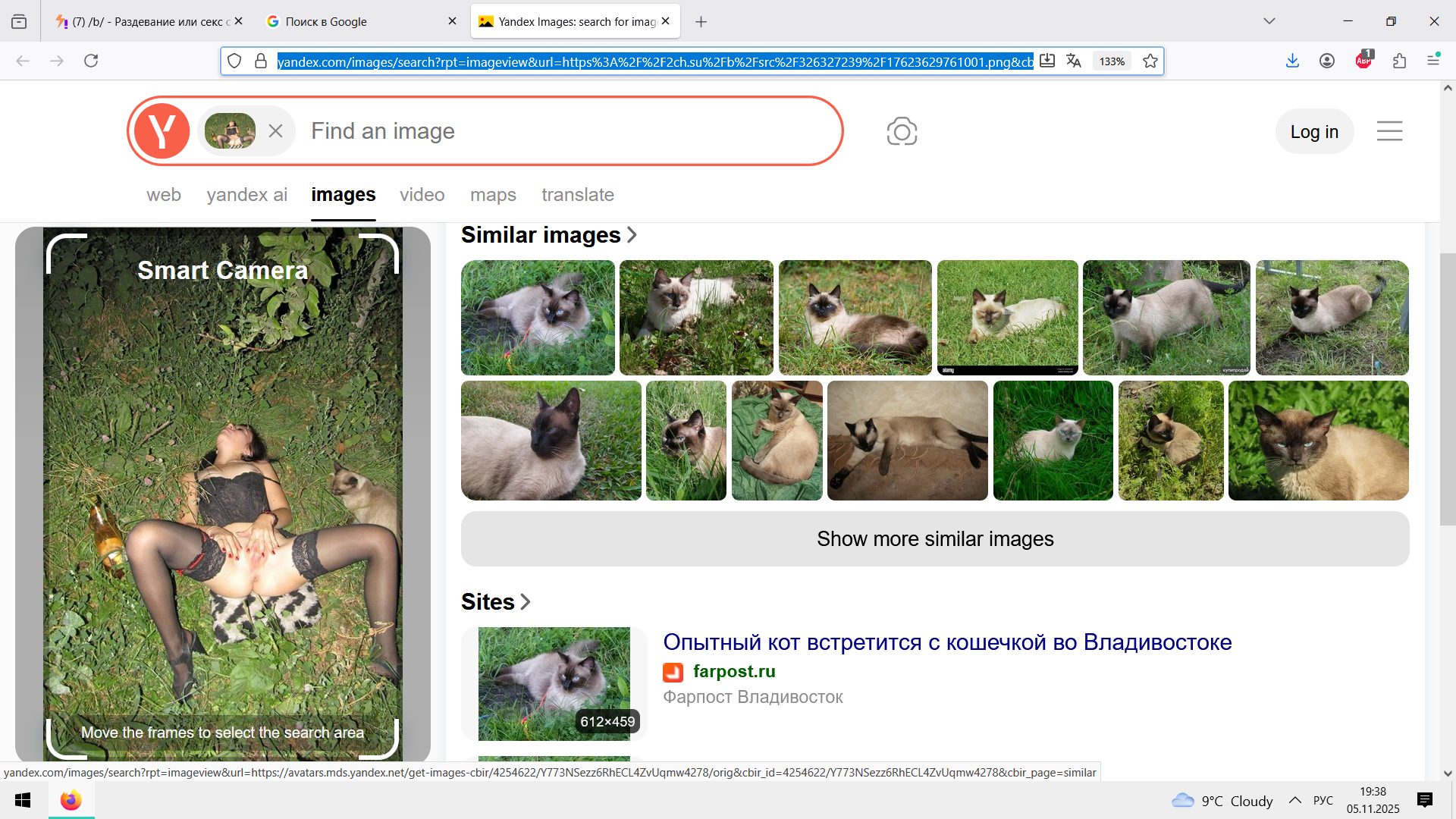Expand Similar images section arrow
The image size is (1456, 819).
[x=632, y=235]
